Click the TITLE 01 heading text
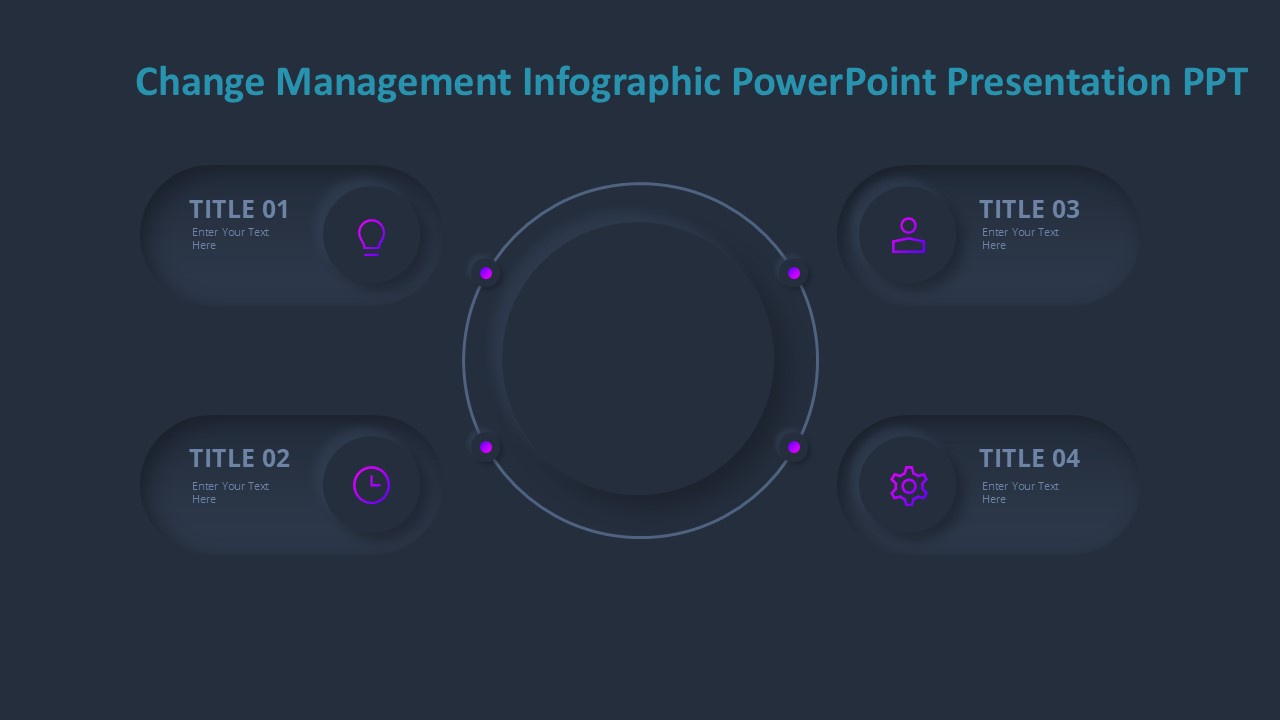 [239, 209]
